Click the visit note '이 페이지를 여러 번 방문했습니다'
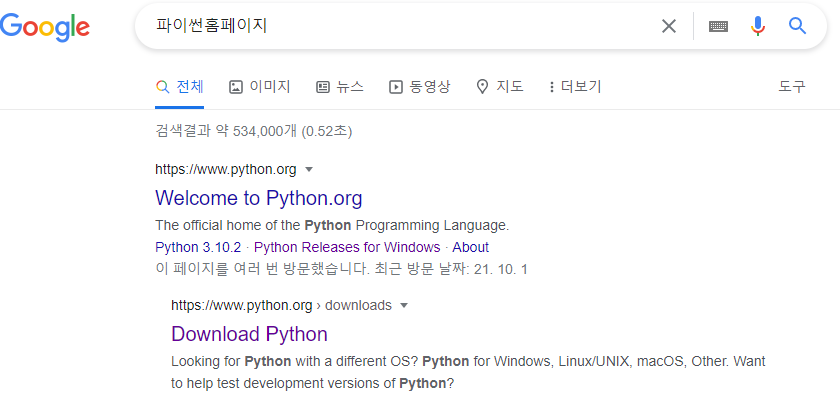 262,269
